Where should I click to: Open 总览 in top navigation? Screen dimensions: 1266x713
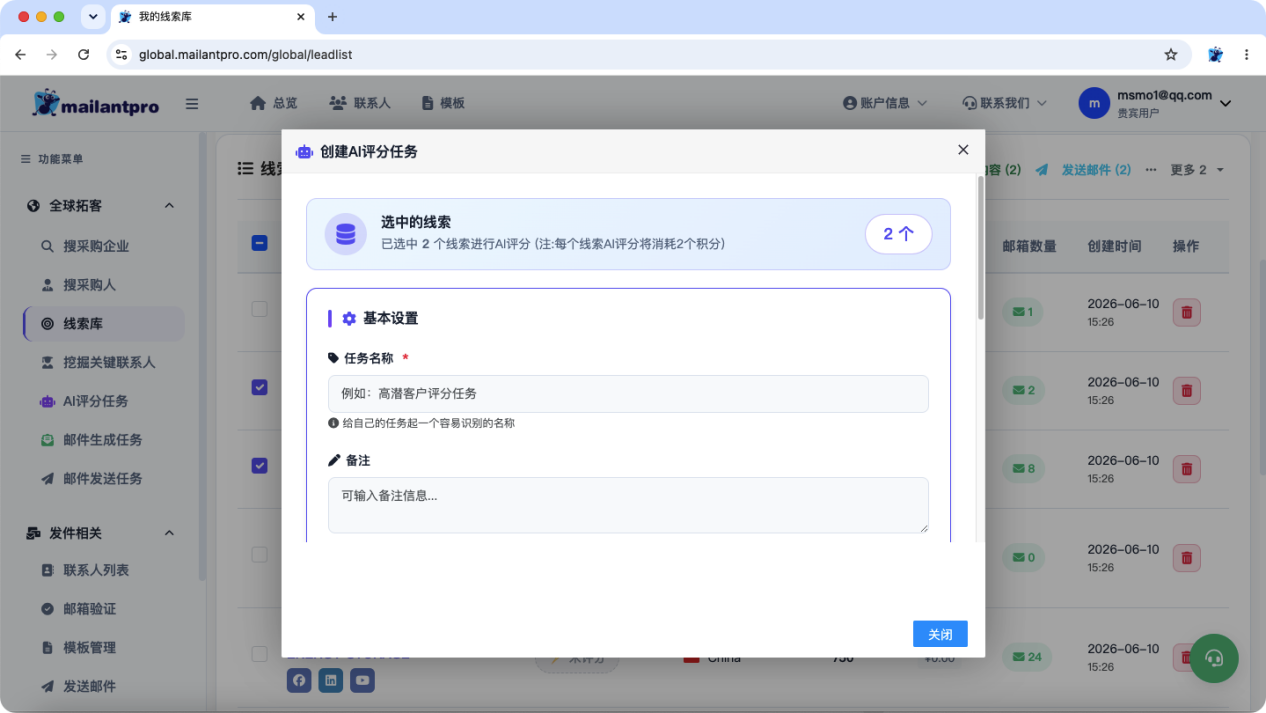273,103
